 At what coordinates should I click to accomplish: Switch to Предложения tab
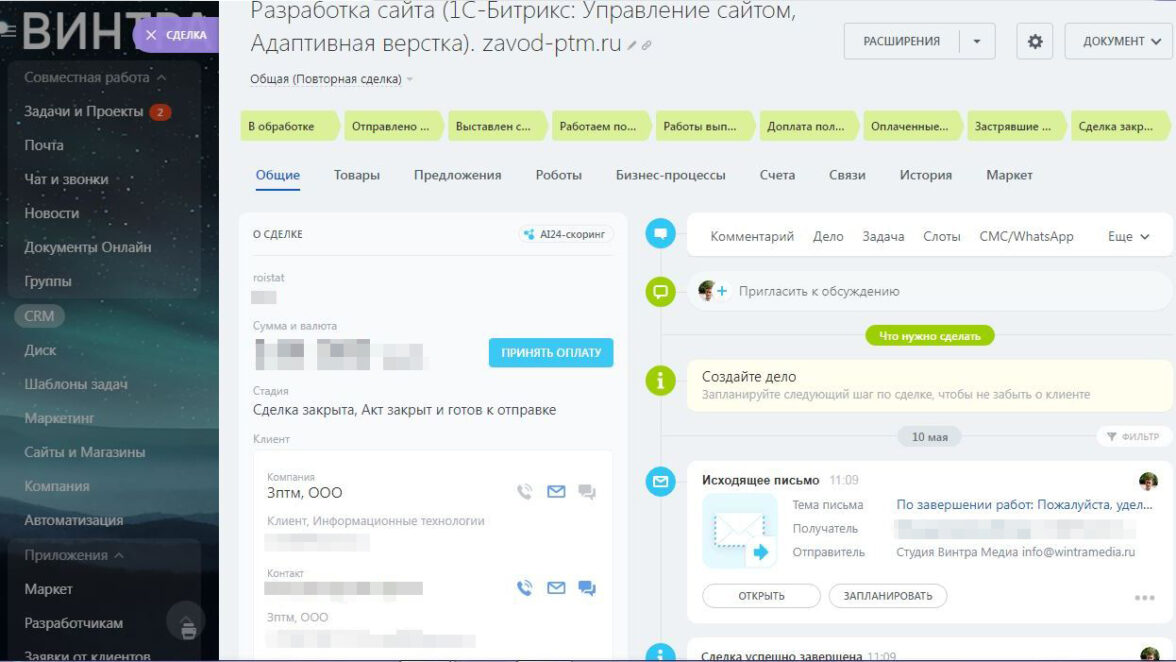point(458,175)
